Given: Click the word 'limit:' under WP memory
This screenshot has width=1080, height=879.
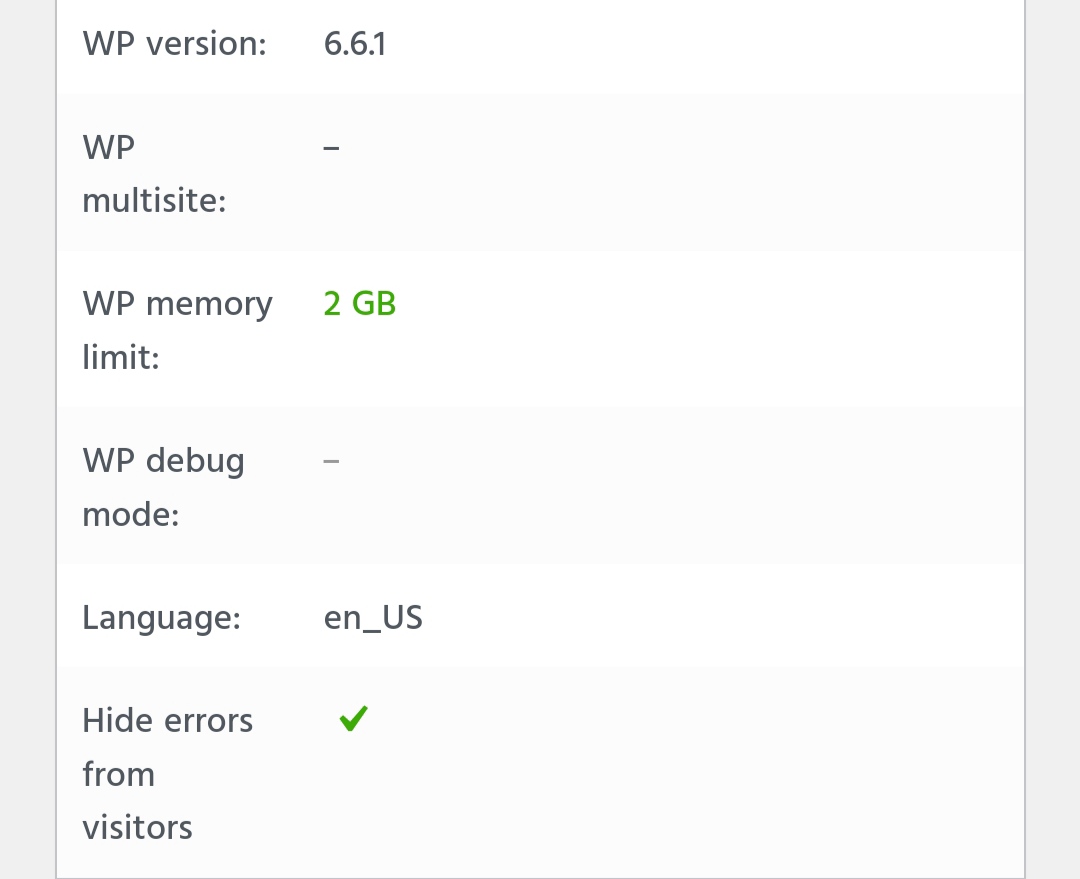Looking at the screenshot, I should (121, 358).
